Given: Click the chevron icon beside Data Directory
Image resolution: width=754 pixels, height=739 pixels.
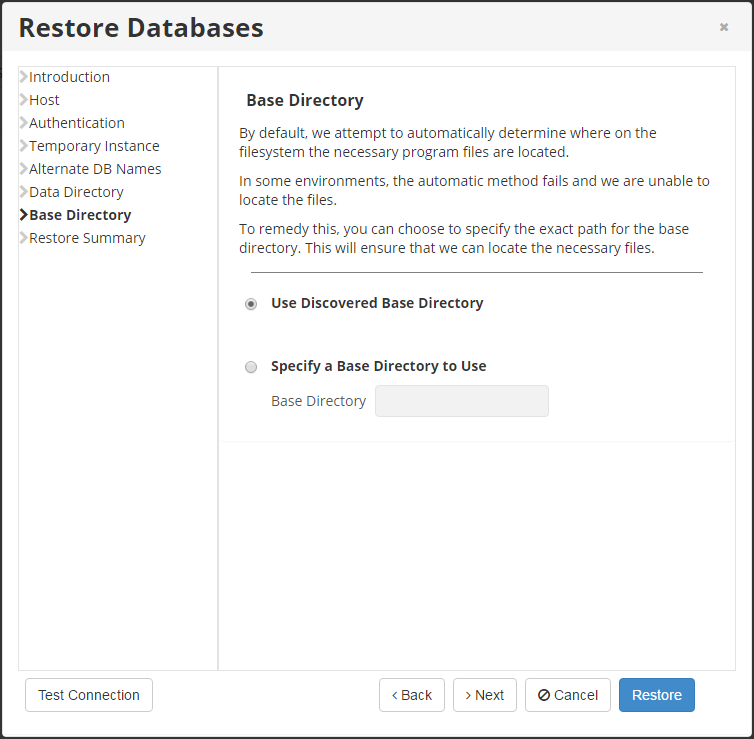Looking at the screenshot, I should click(23, 192).
